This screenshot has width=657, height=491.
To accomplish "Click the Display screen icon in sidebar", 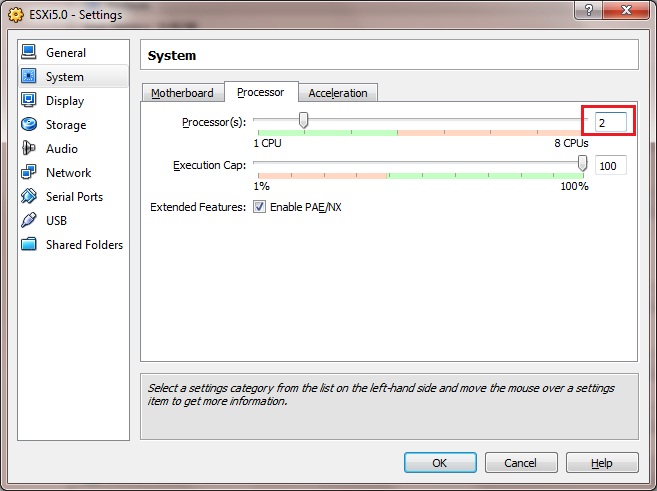I will tap(29, 100).
